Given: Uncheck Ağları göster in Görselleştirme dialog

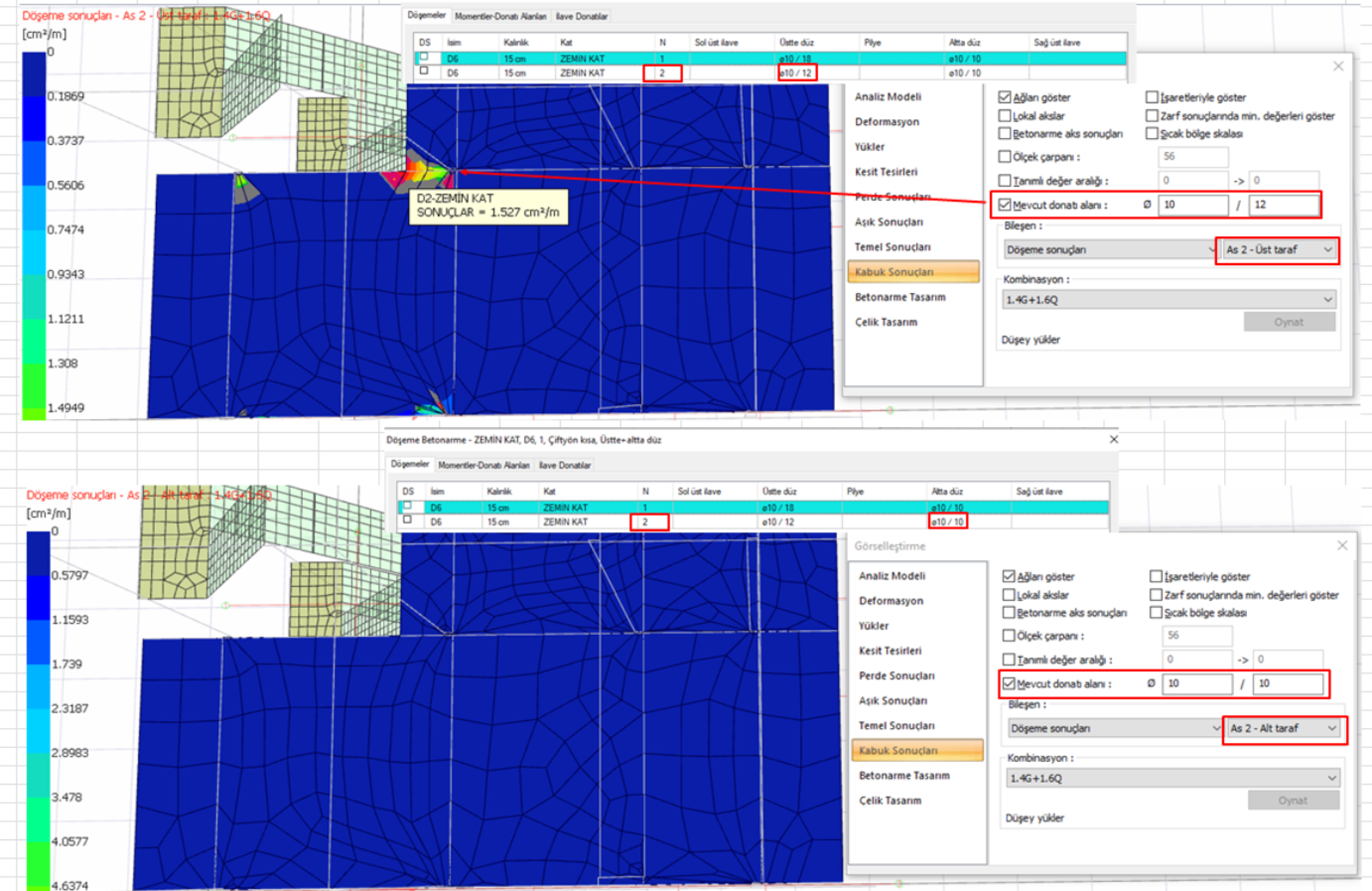Looking at the screenshot, I should [1008, 576].
